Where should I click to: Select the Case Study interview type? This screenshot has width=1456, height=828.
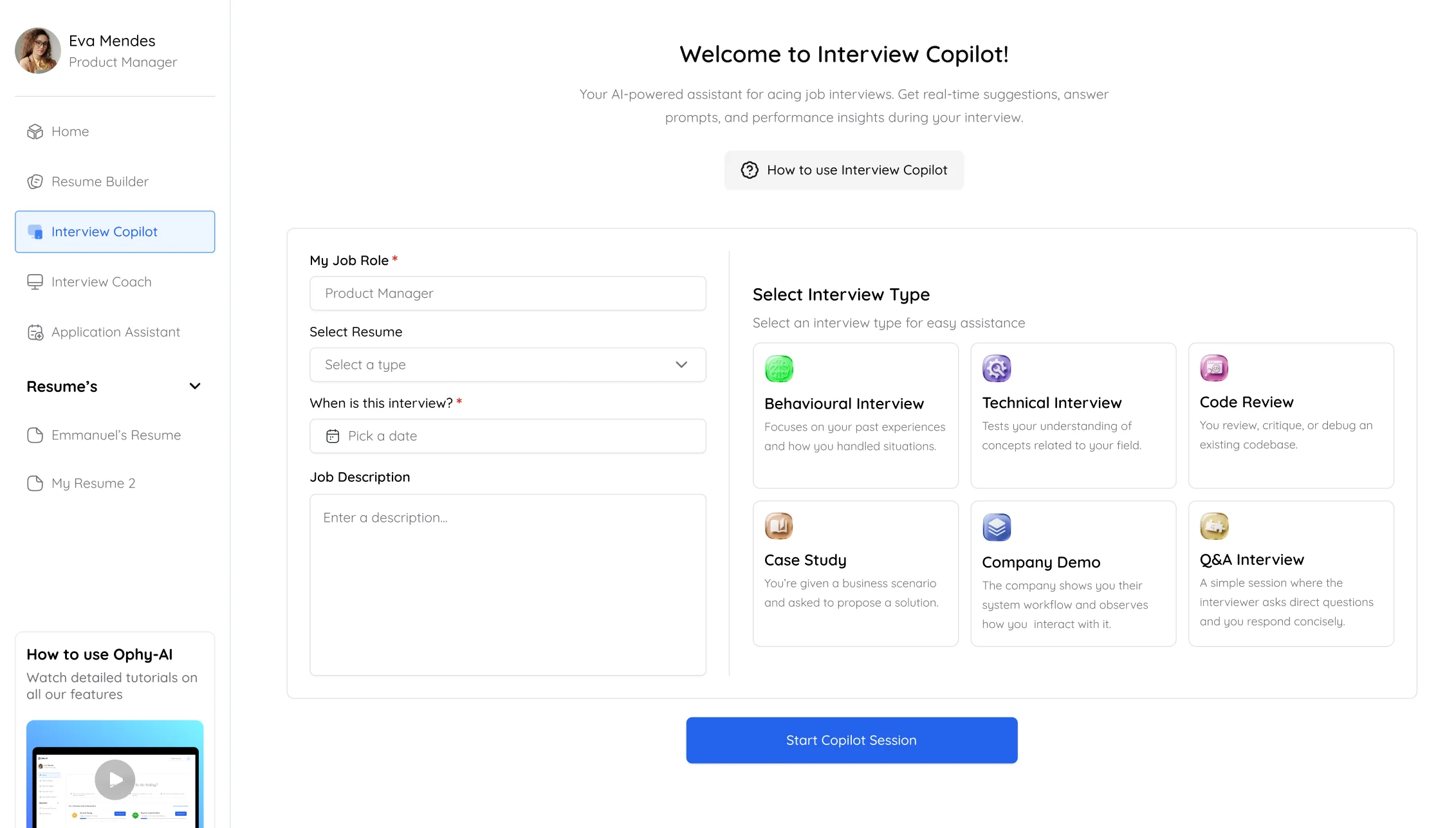click(856, 573)
